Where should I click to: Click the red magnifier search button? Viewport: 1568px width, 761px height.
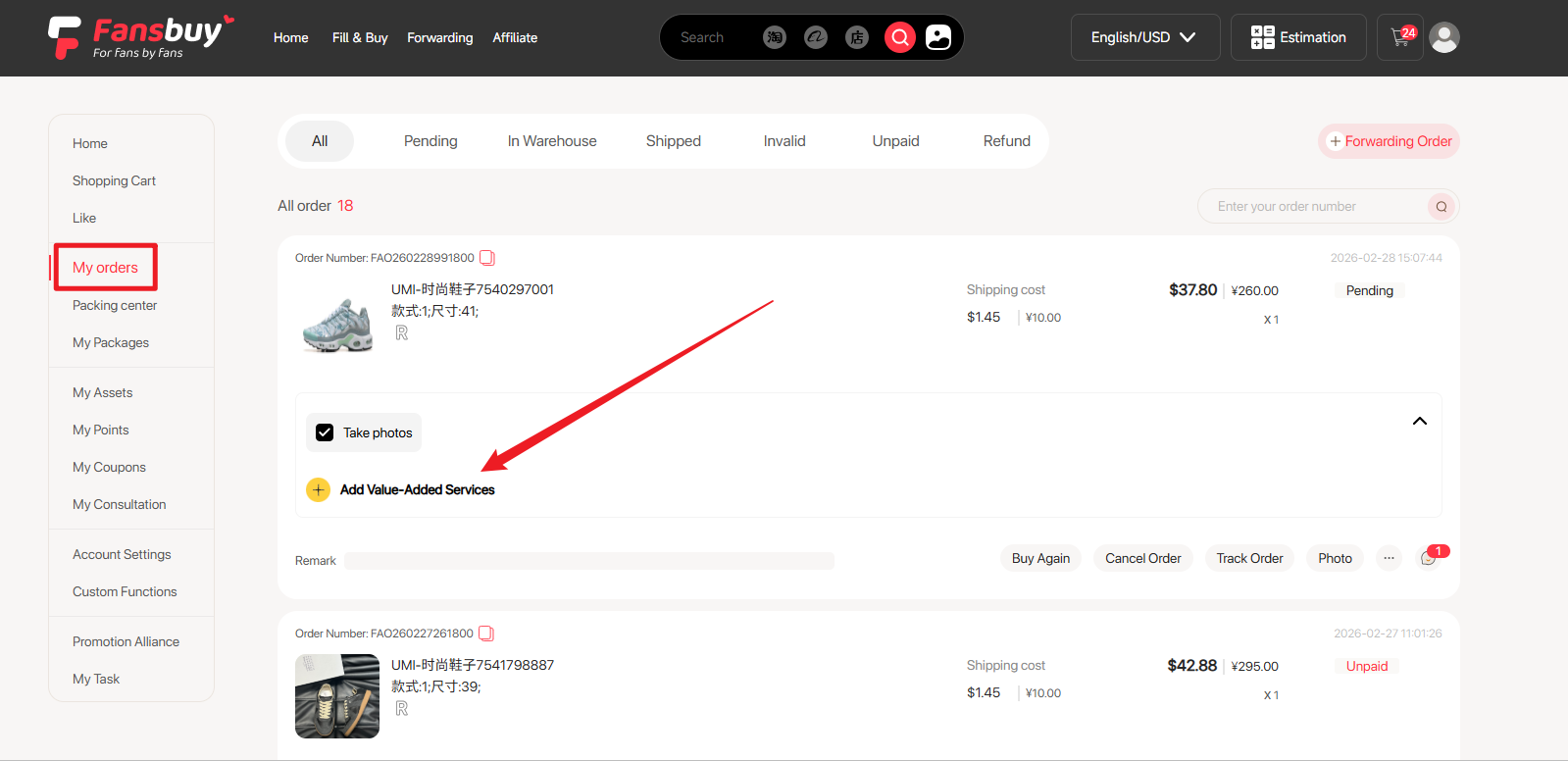click(x=899, y=37)
